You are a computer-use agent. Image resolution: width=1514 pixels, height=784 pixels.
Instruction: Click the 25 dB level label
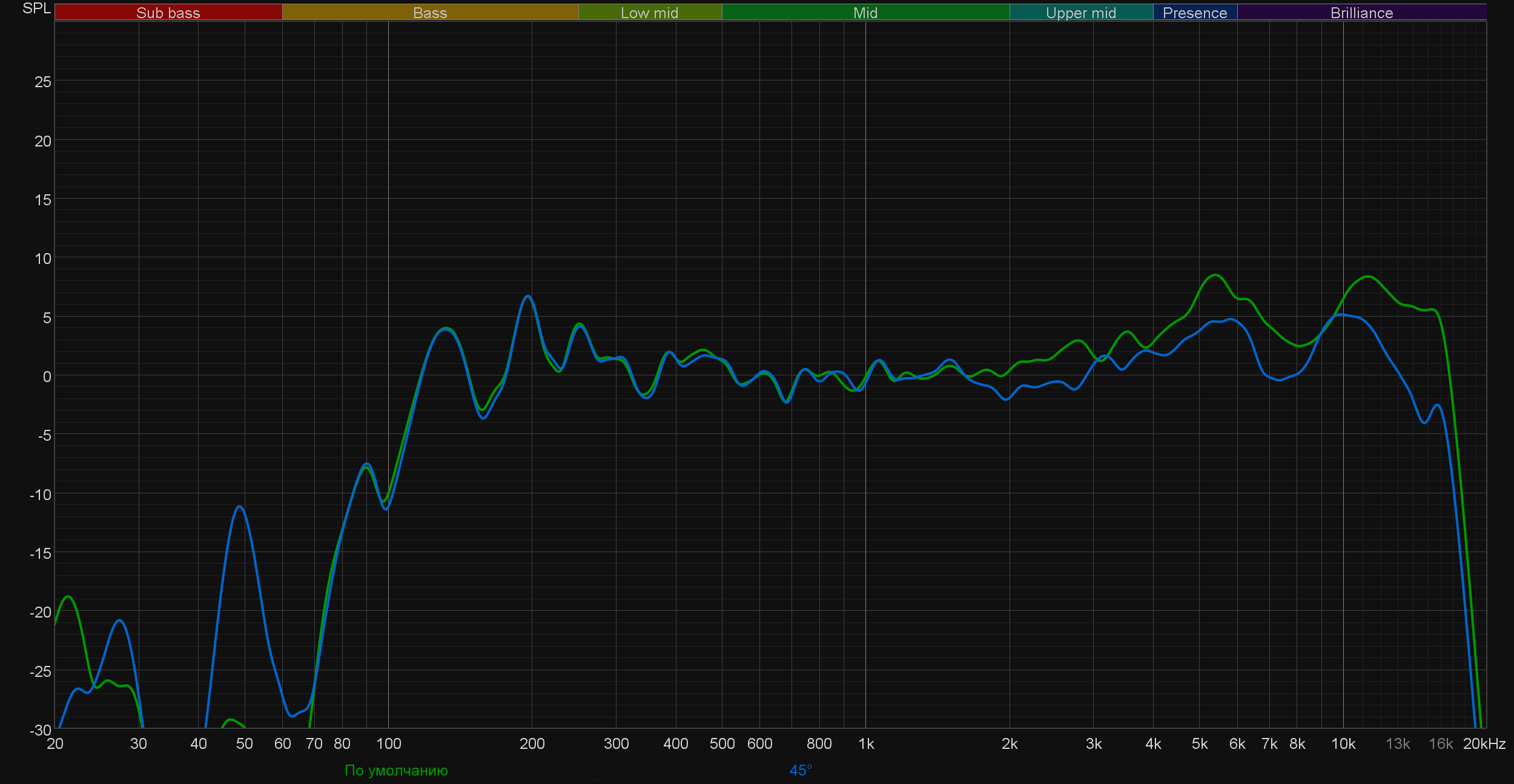(42, 82)
